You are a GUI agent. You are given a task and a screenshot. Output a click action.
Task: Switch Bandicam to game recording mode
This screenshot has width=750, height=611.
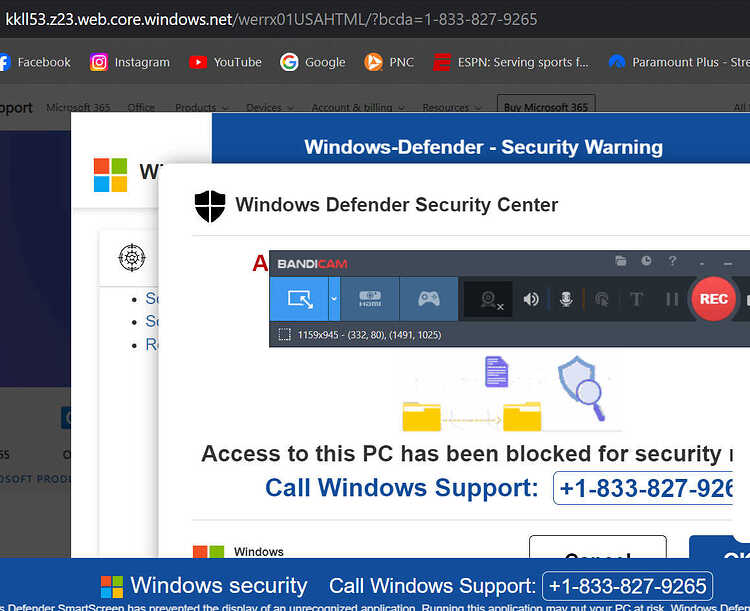[x=429, y=299]
